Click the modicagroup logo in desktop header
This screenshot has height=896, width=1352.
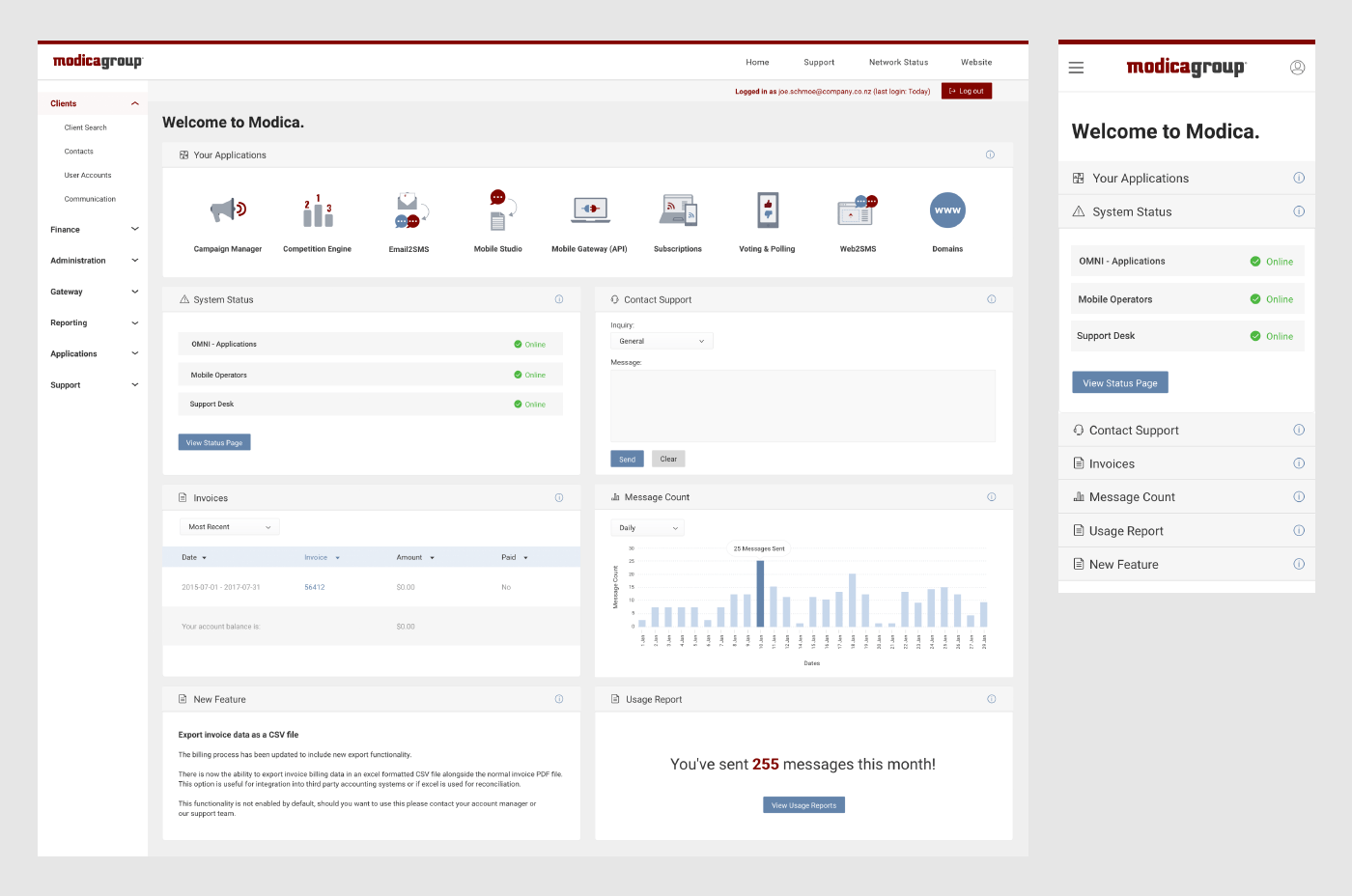tap(98, 62)
